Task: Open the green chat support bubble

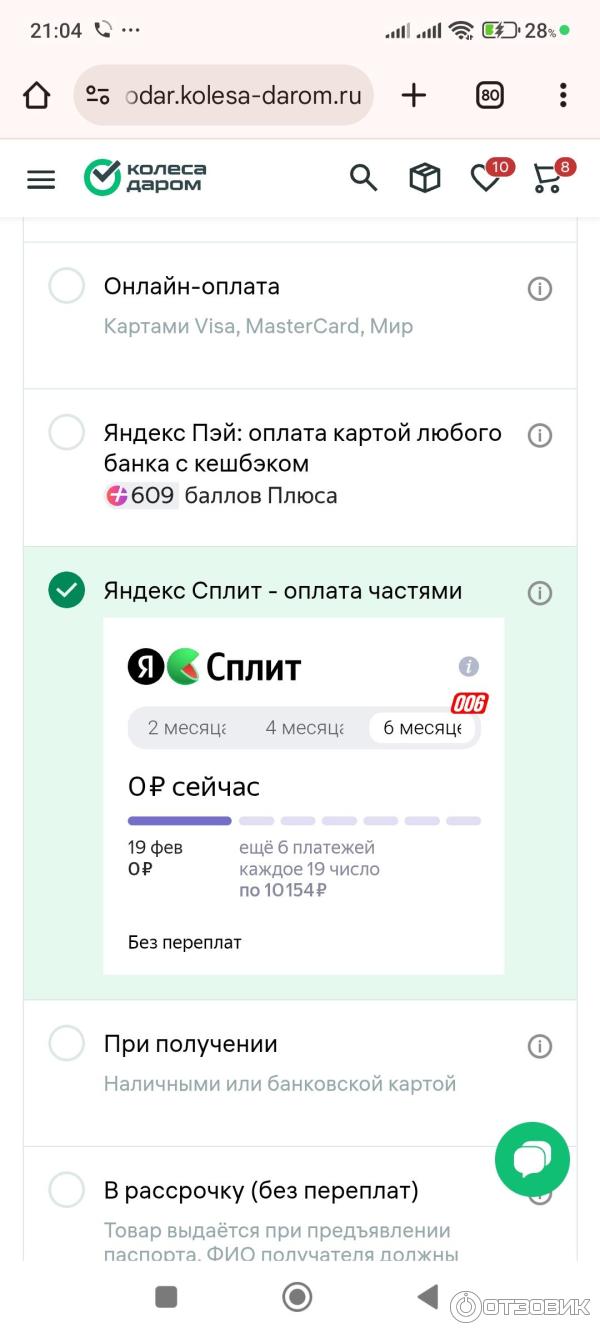Action: 532,1159
